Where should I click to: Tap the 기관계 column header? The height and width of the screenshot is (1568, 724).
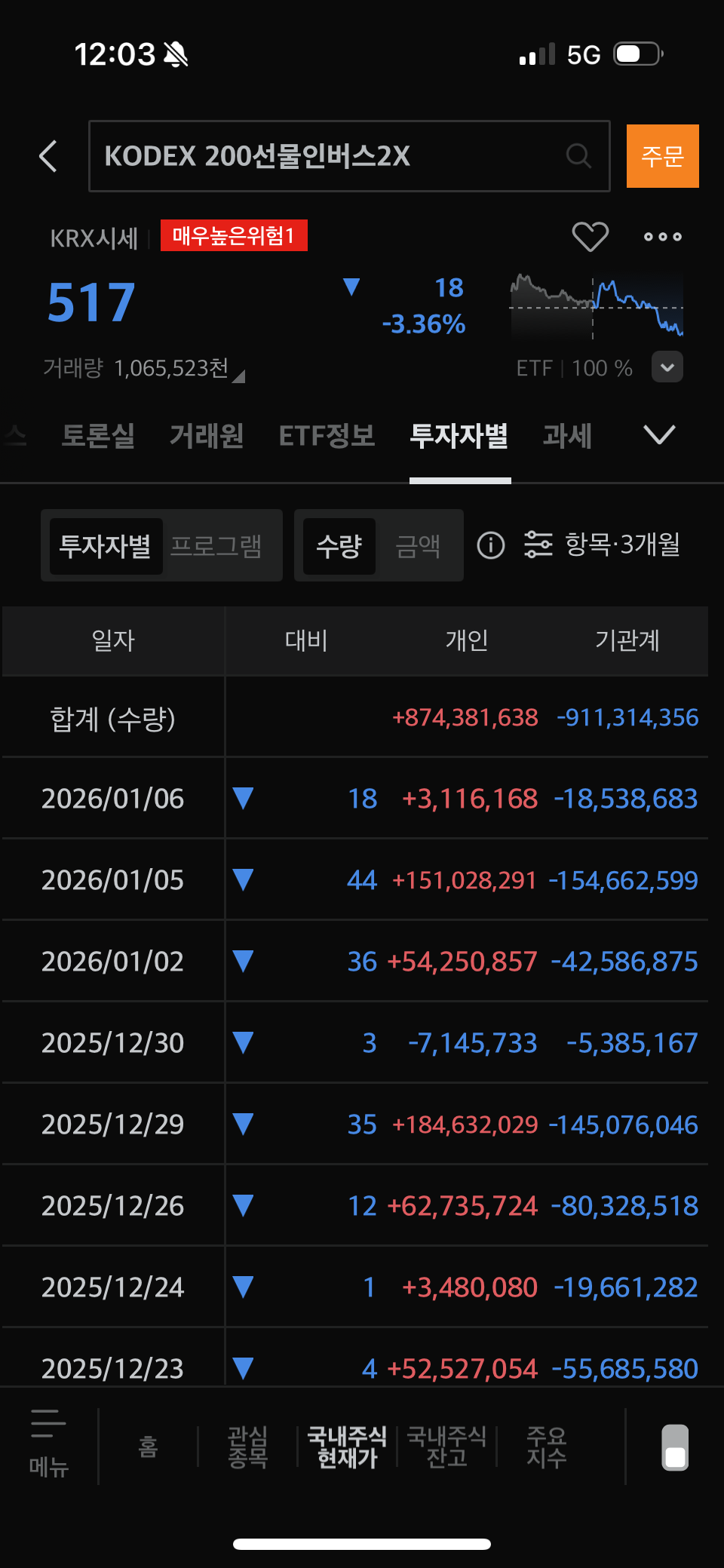pyautogui.click(x=627, y=640)
